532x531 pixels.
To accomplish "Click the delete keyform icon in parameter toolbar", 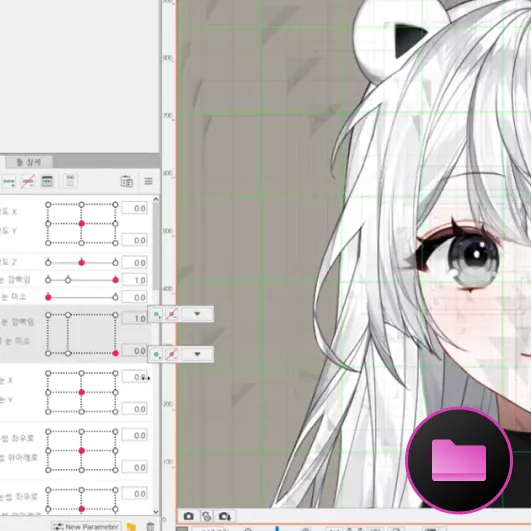I will click(x=27, y=182).
